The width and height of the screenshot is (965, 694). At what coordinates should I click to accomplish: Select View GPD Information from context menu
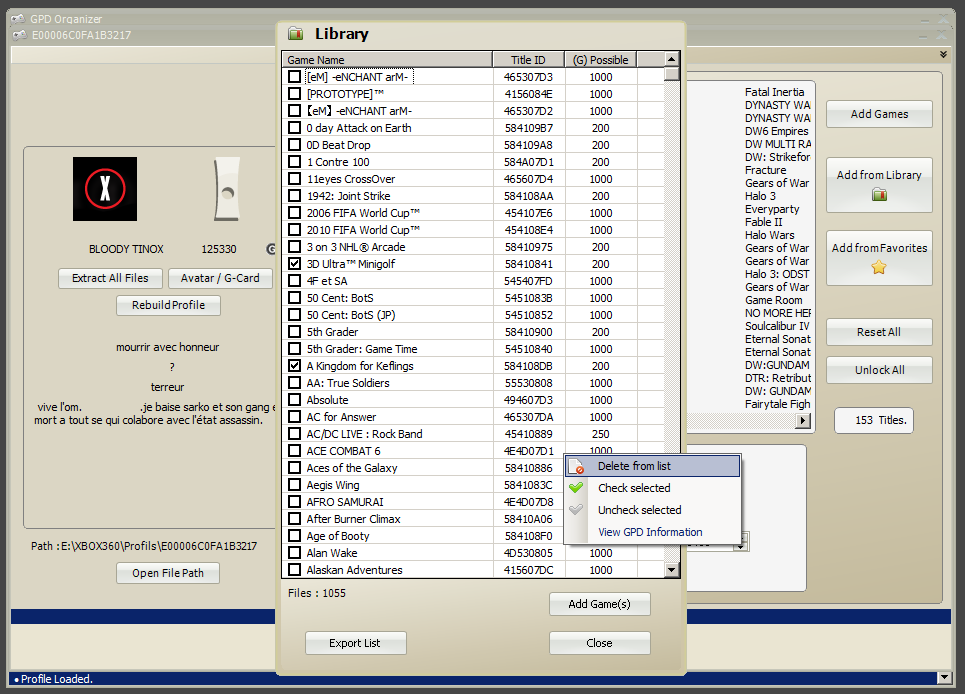point(650,532)
